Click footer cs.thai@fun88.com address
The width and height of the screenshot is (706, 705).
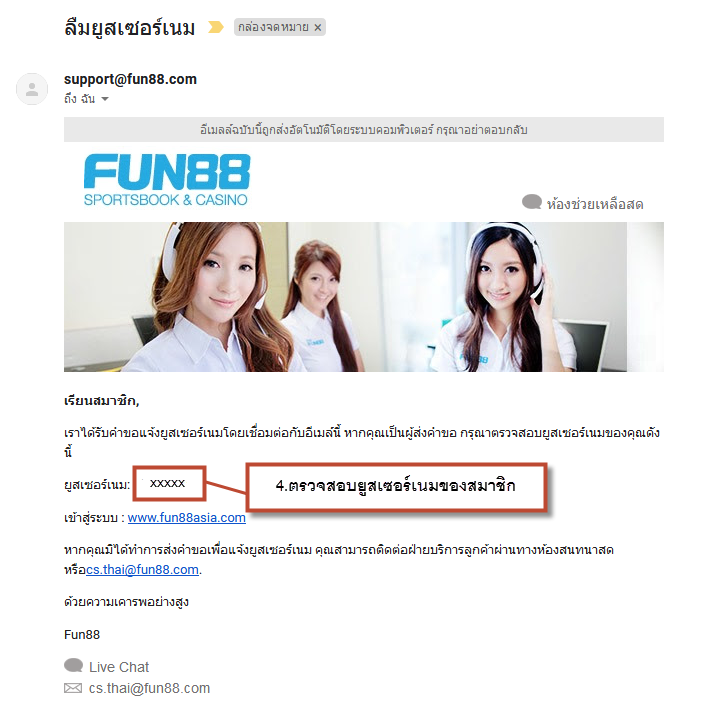[149, 688]
